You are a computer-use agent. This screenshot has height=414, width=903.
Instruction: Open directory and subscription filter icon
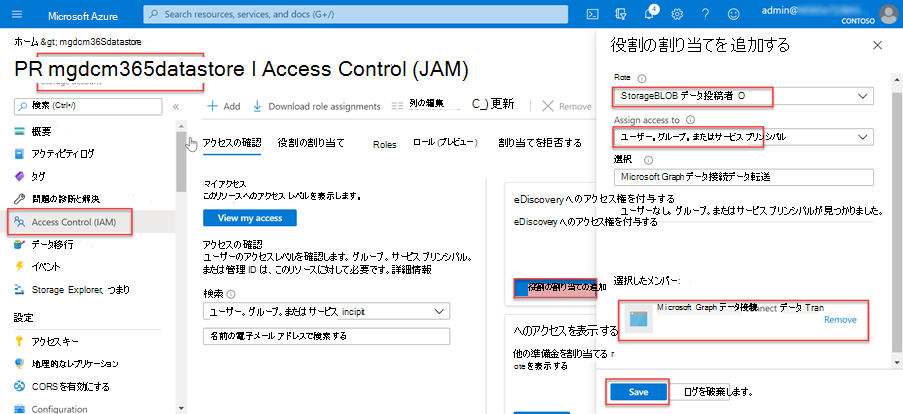click(x=620, y=15)
